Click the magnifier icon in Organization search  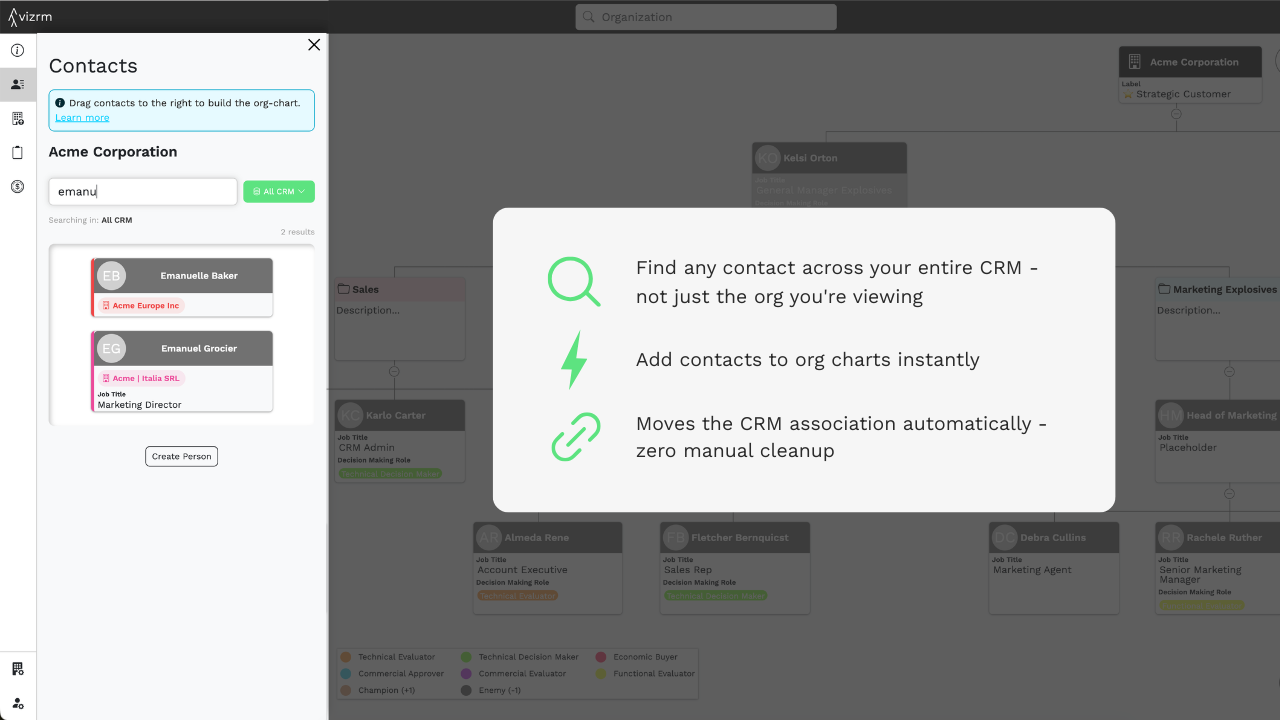[589, 17]
